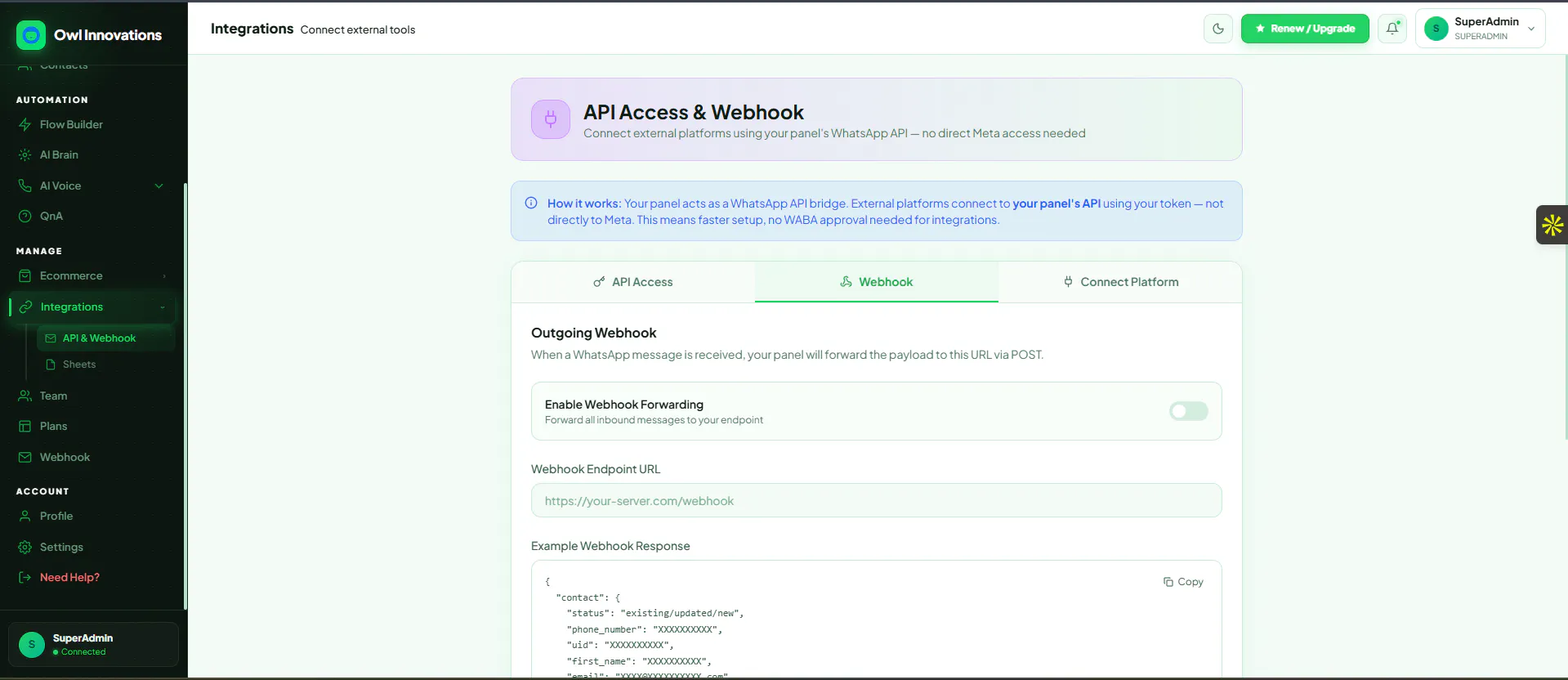This screenshot has width=1568, height=680.
Task: Click Need Help logout-arrow icon
Action: (x=25, y=577)
